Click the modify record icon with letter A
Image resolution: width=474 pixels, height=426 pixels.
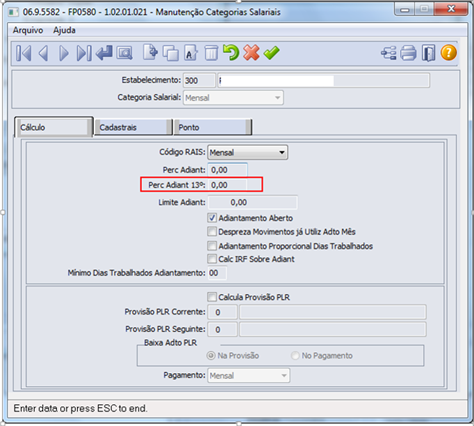coord(191,53)
